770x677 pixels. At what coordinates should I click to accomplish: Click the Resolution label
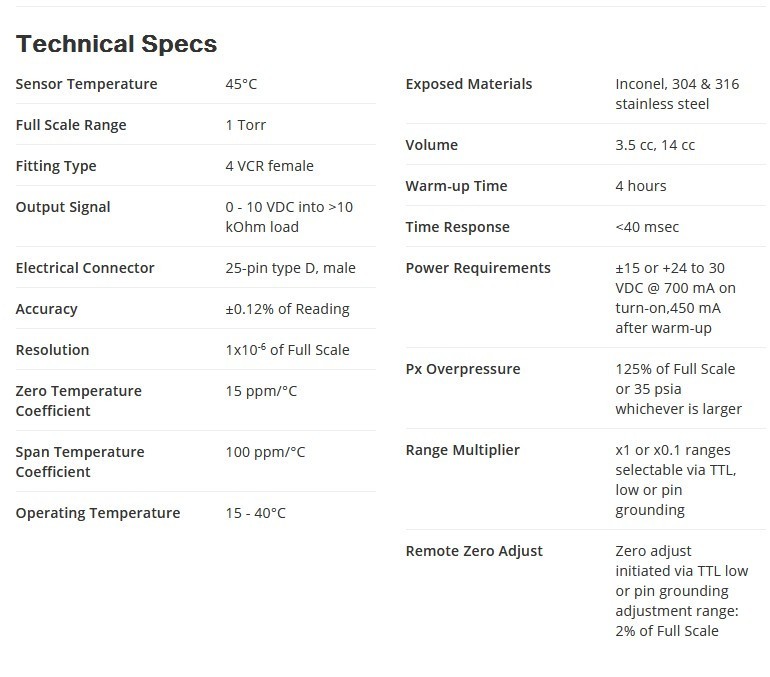pyautogui.click(x=52, y=350)
